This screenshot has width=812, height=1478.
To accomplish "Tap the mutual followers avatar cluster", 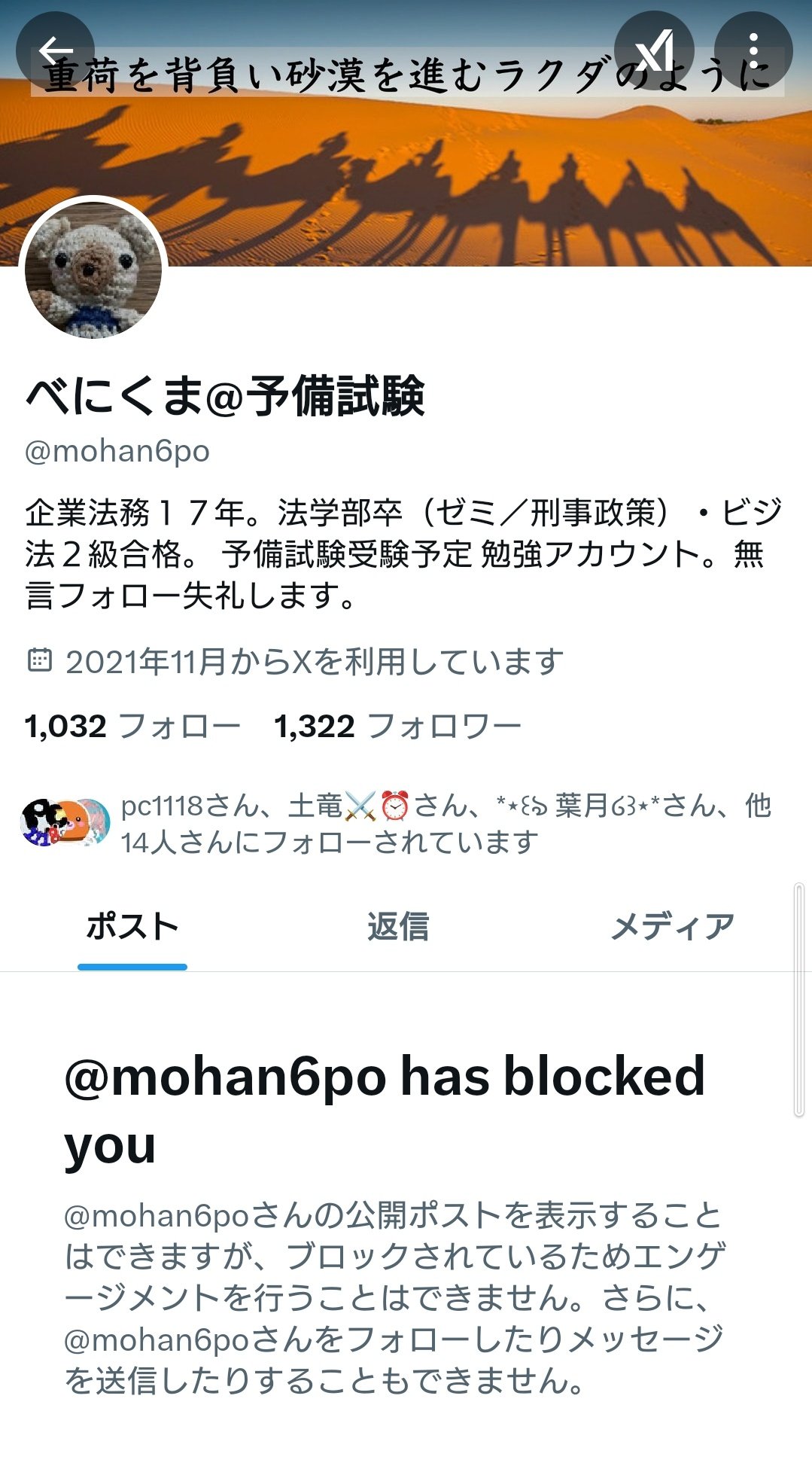I will click(65, 823).
